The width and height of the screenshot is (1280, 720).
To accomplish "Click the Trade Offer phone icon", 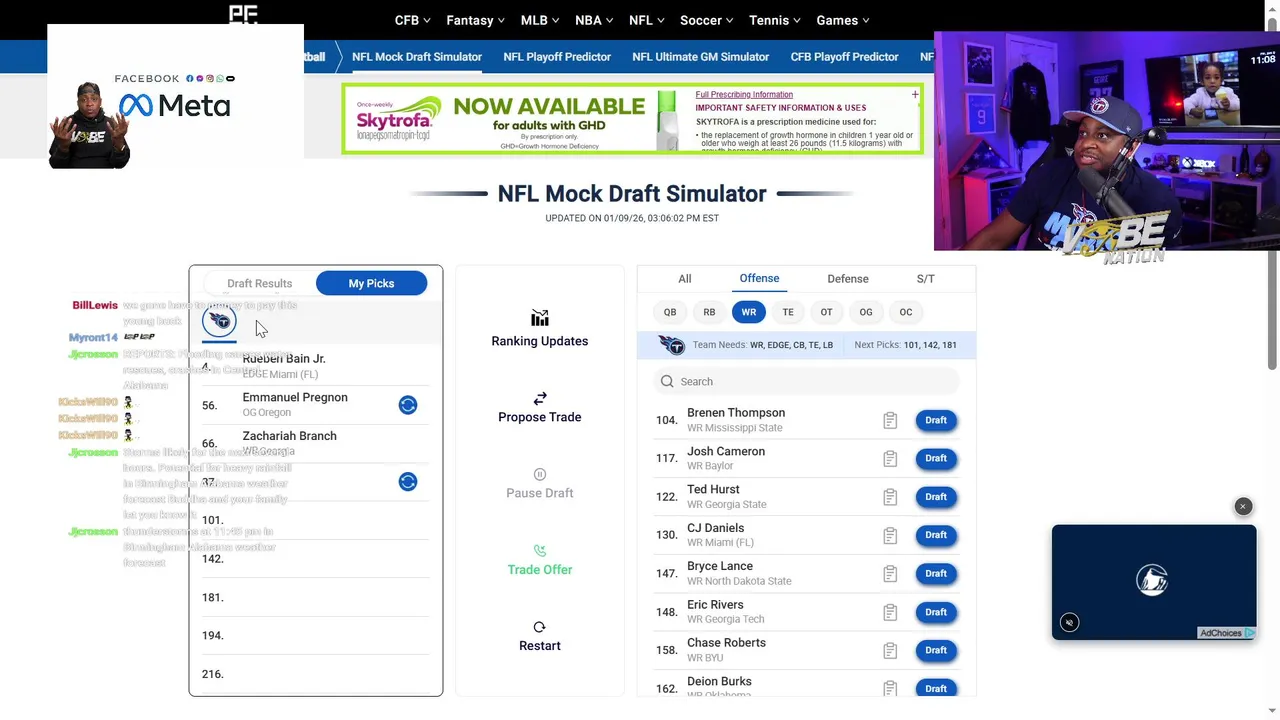I will click(540, 550).
